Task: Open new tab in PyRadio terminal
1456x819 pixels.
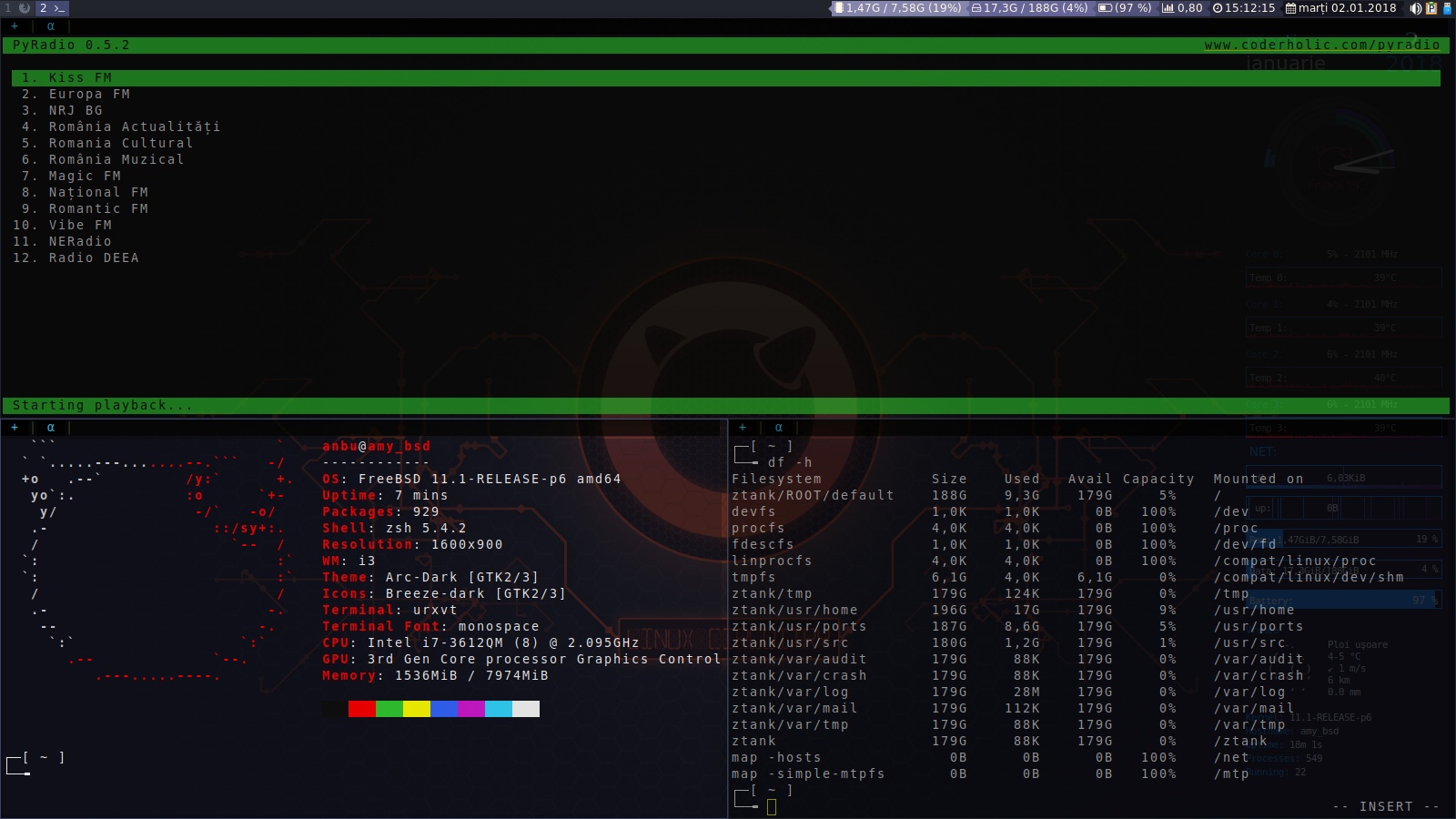Action: (15, 26)
